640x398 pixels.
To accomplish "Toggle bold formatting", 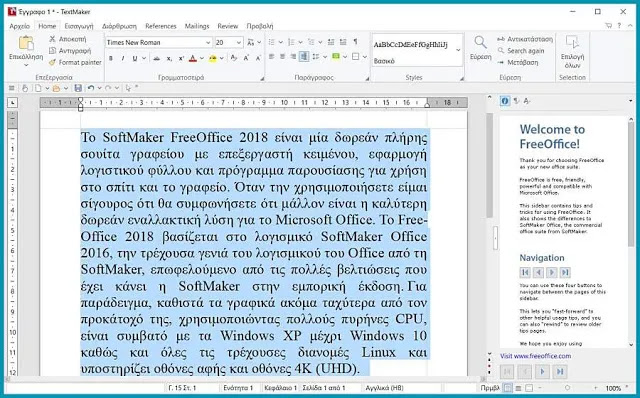I will (111, 58).
